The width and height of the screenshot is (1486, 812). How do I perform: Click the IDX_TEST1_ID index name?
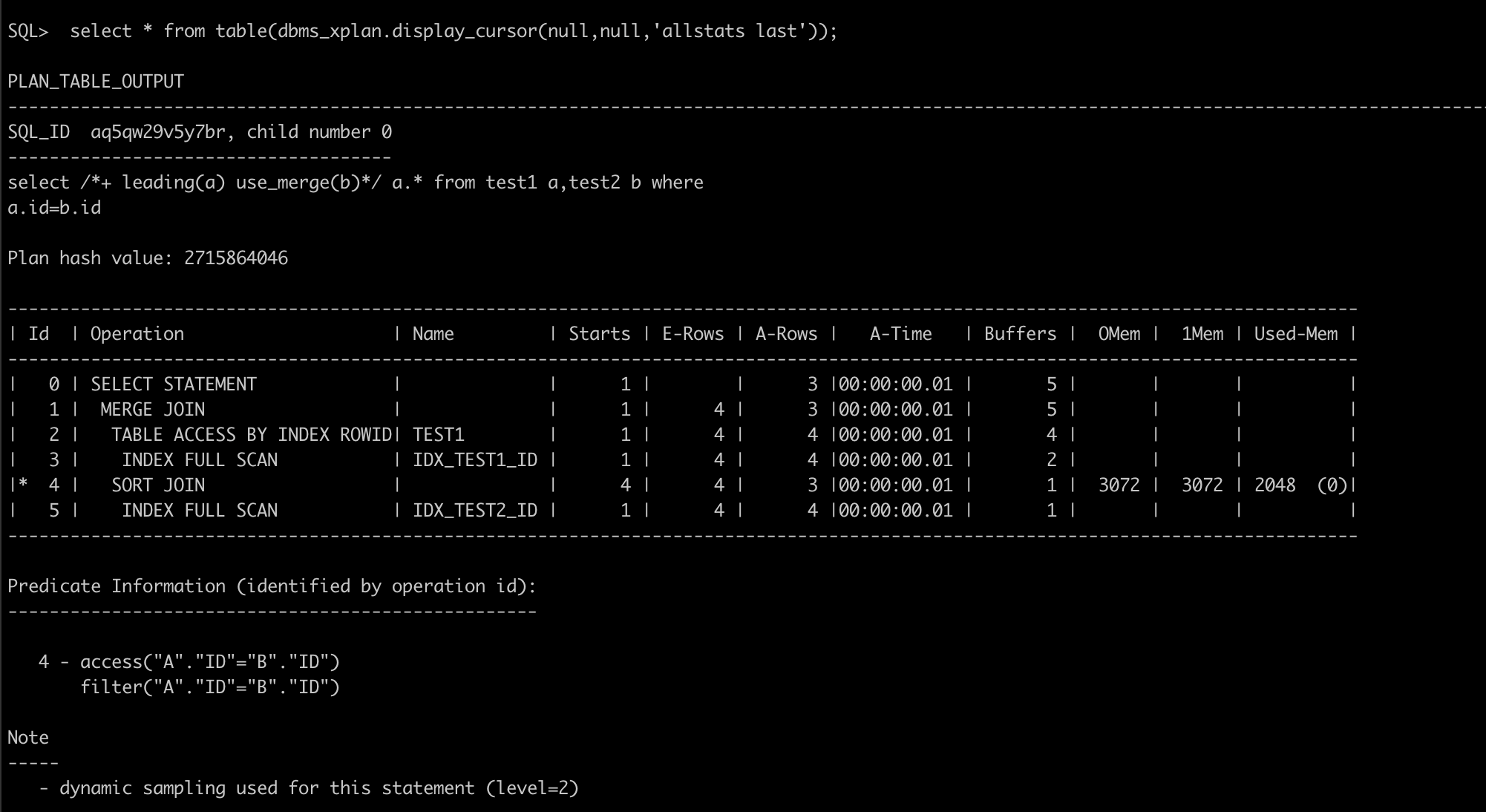point(475,460)
